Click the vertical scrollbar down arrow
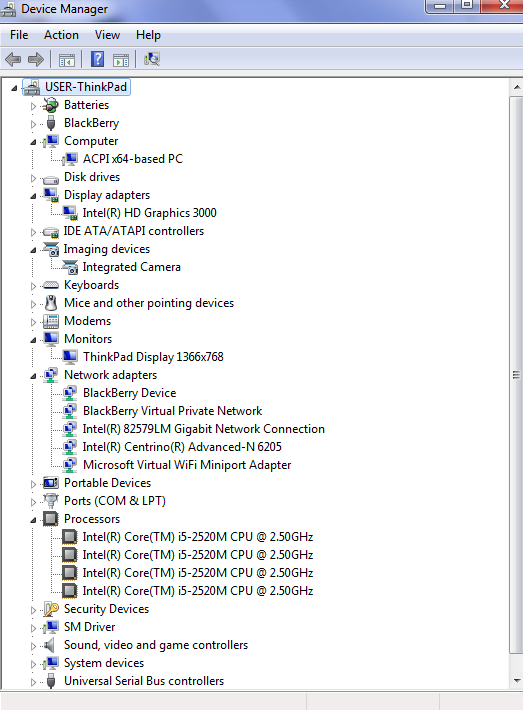This screenshot has height=710, width=523. pos(517,681)
